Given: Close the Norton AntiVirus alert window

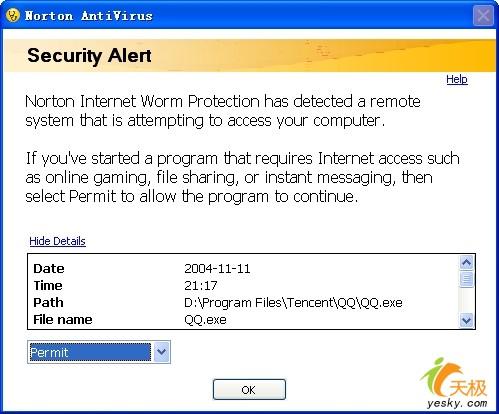Looking at the screenshot, I should (x=483, y=15).
